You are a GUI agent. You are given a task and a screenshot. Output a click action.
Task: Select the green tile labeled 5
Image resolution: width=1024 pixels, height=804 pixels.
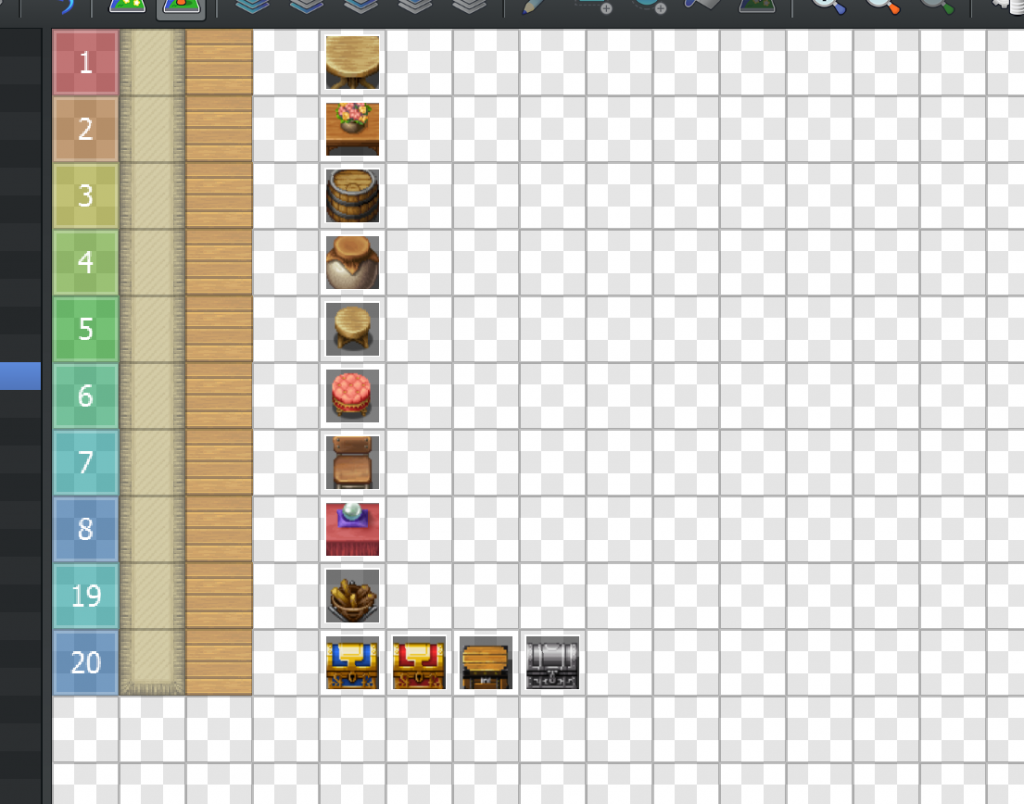(86, 329)
